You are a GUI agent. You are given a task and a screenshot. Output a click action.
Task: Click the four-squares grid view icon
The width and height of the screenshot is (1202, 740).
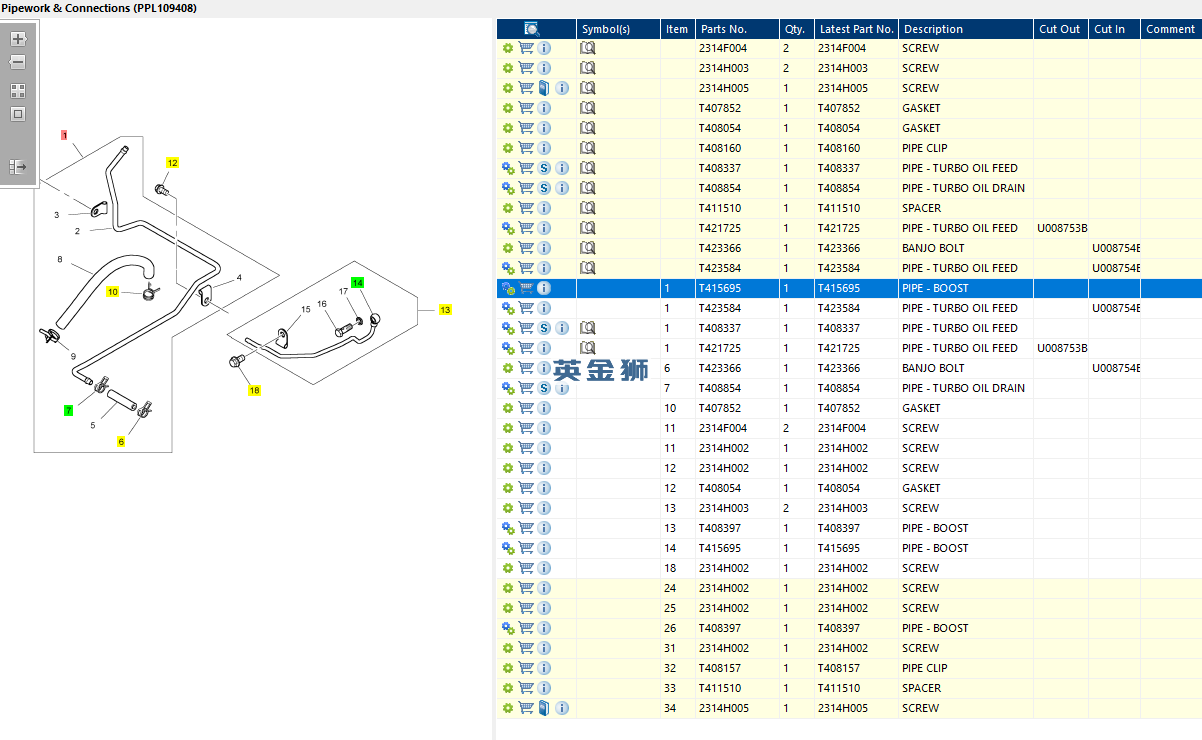coord(18,91)
